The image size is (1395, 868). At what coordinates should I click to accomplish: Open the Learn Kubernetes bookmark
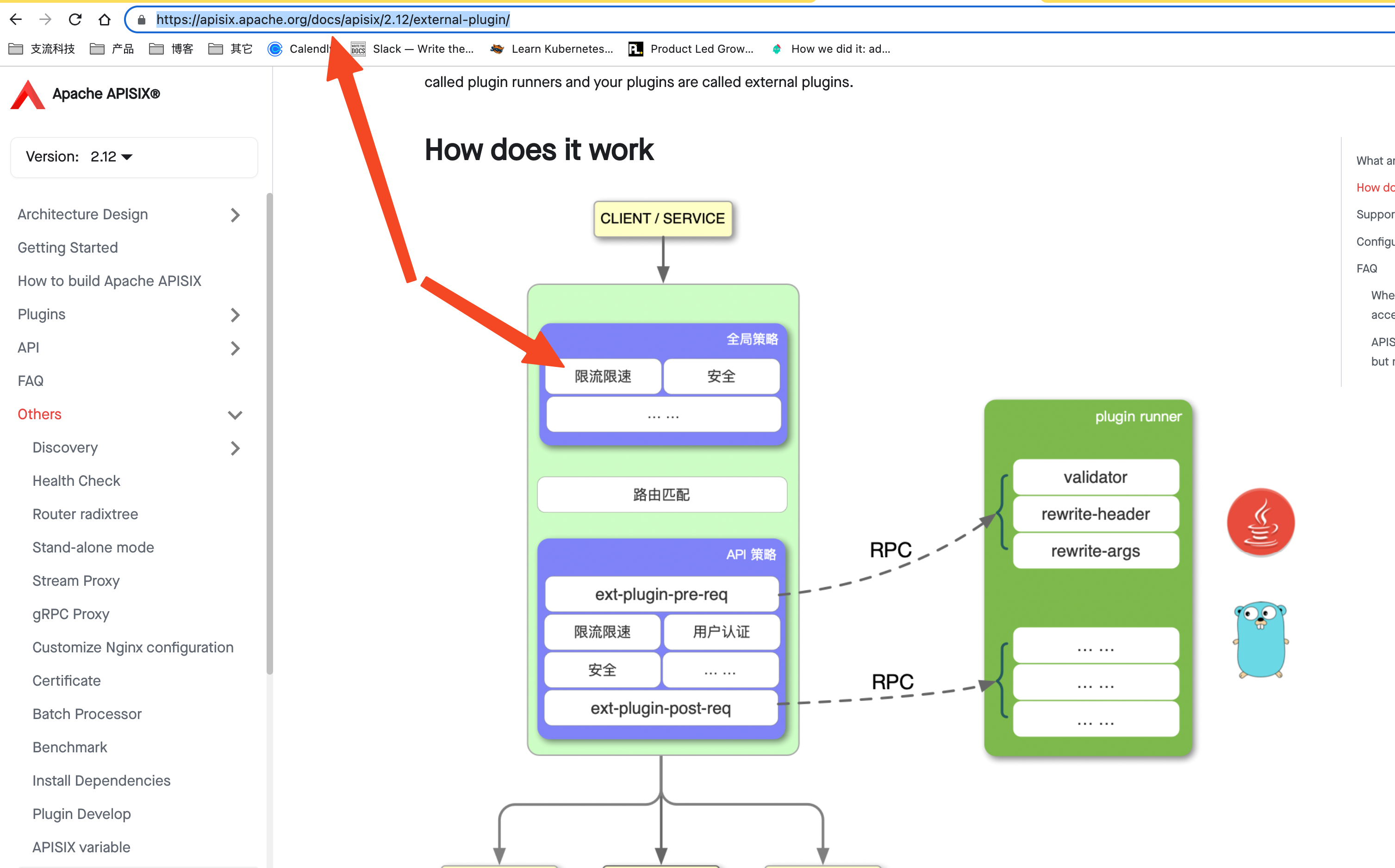pyautogui.click(x=551, y=49)
